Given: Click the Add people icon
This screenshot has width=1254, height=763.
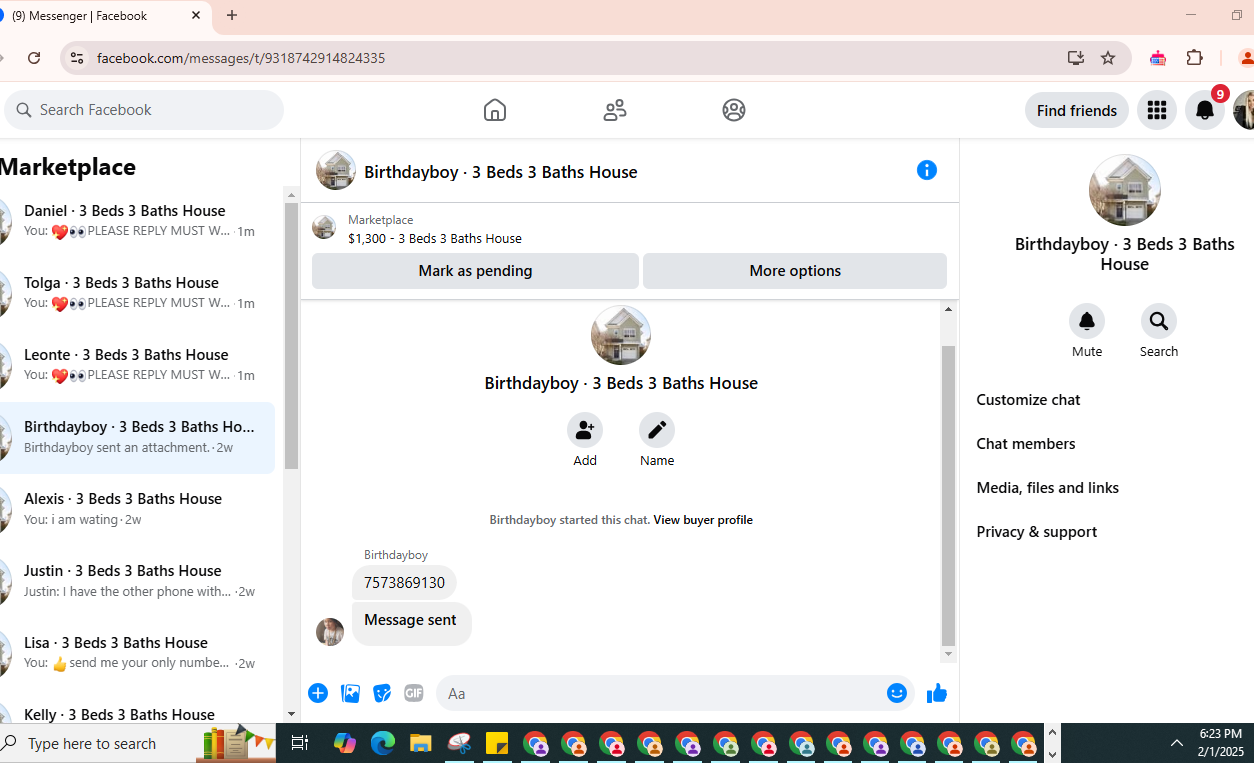Looking at the screenshot, I should [585, 430].
